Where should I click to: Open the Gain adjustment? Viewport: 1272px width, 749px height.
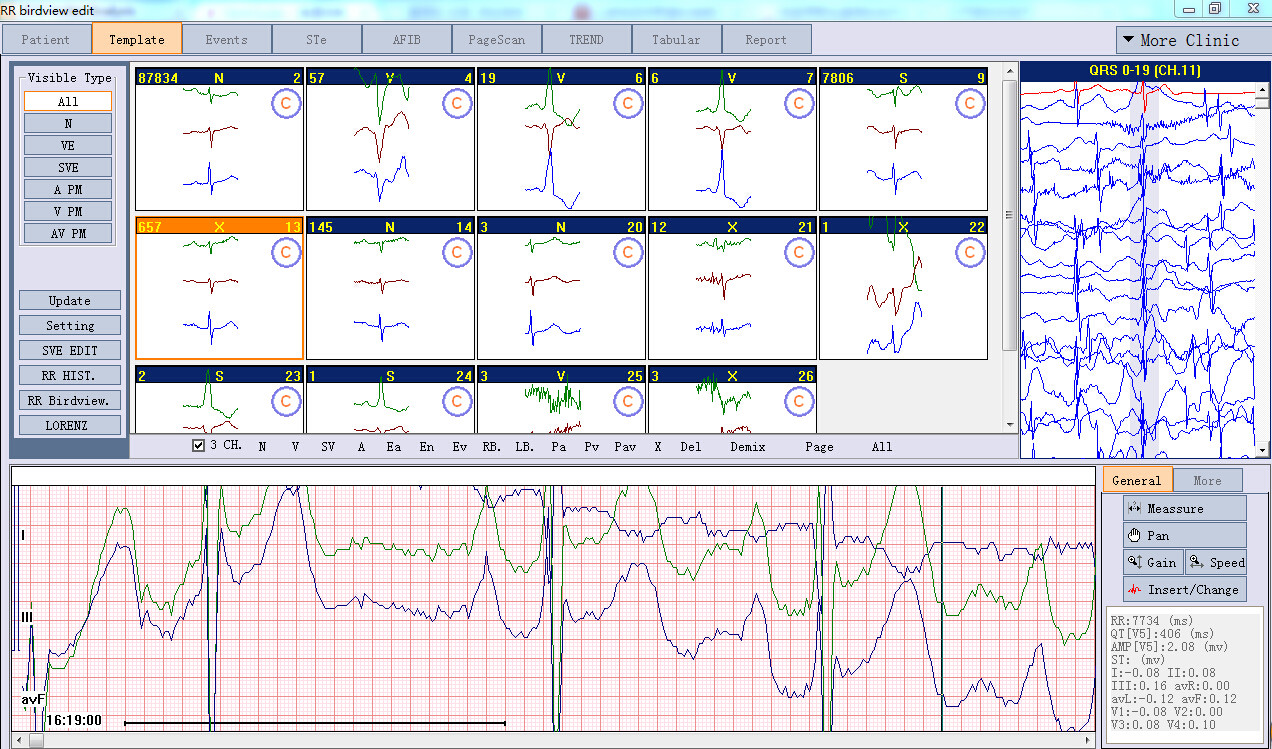(x=1153, y=562)
